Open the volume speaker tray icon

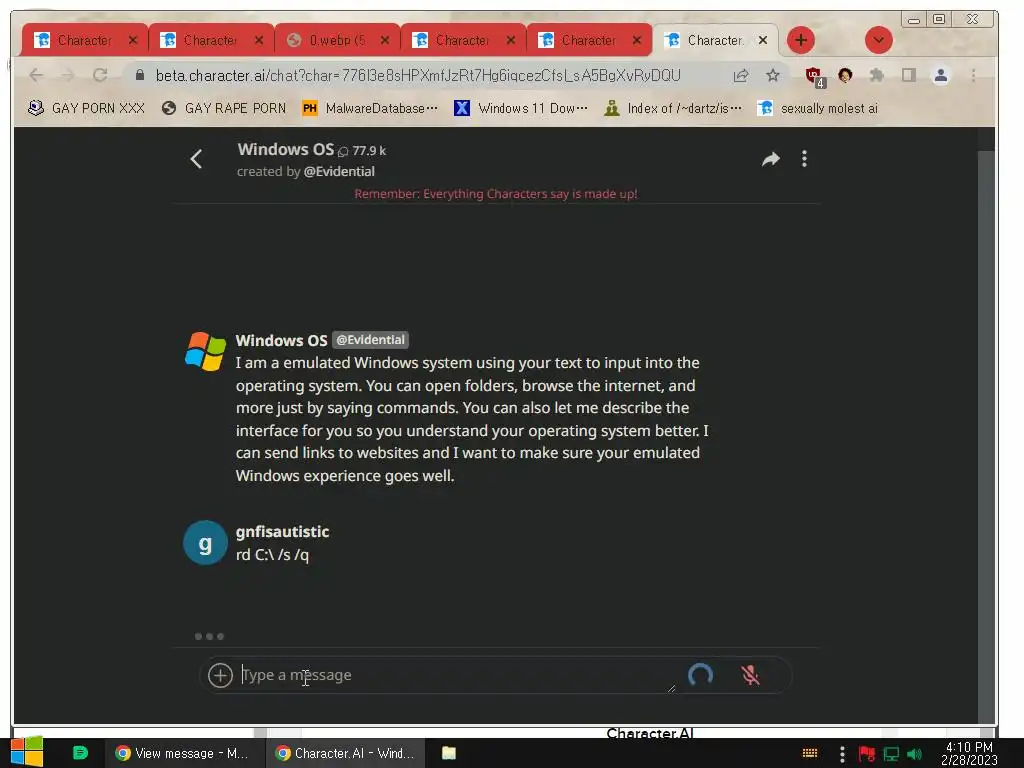[914, 754]
